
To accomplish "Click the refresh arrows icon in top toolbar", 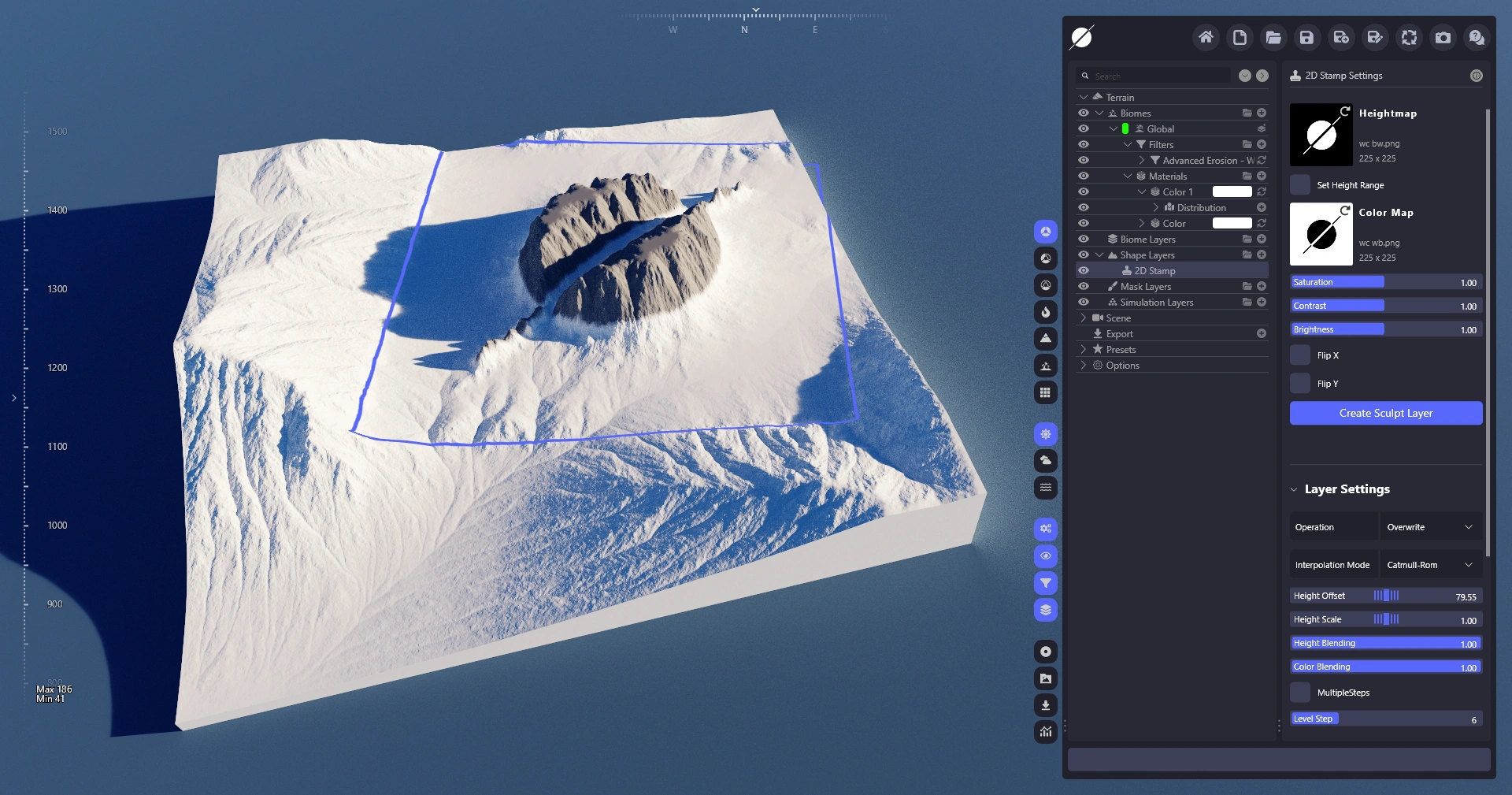I will point(1409,37).
